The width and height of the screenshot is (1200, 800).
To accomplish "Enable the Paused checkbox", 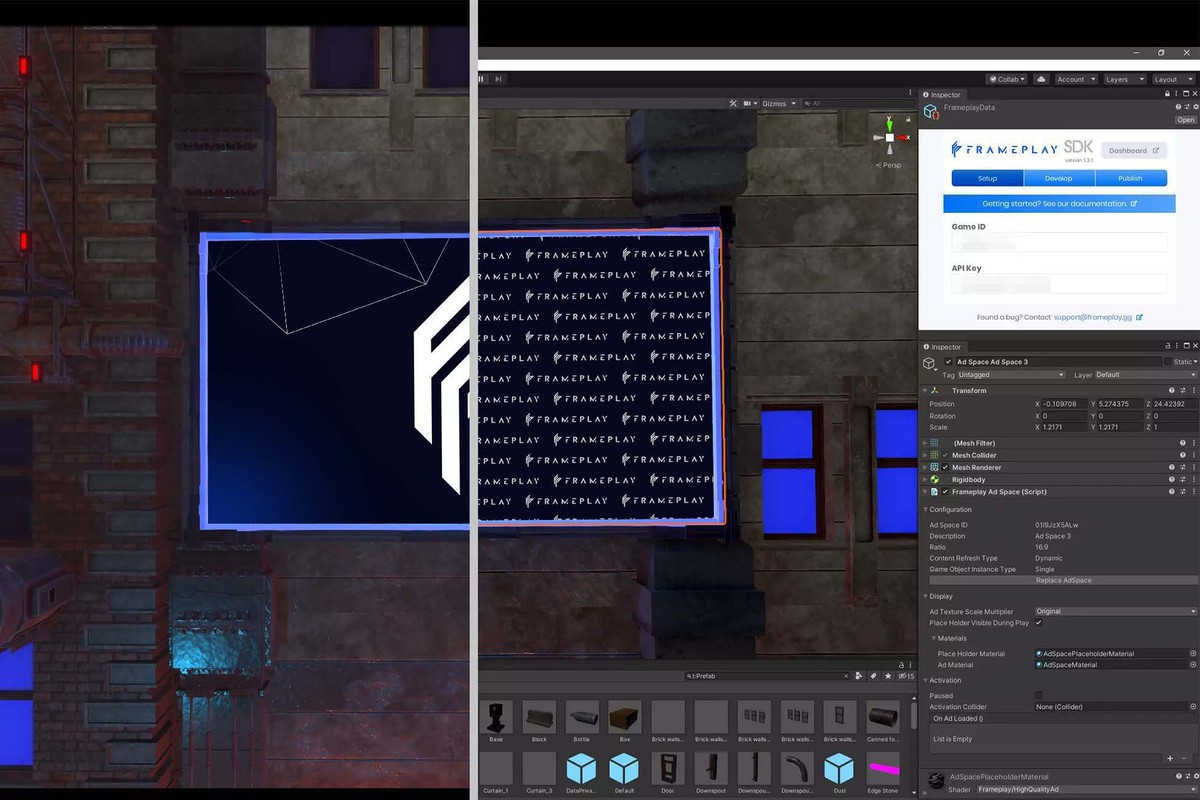I will click(x=1039, y=695).
